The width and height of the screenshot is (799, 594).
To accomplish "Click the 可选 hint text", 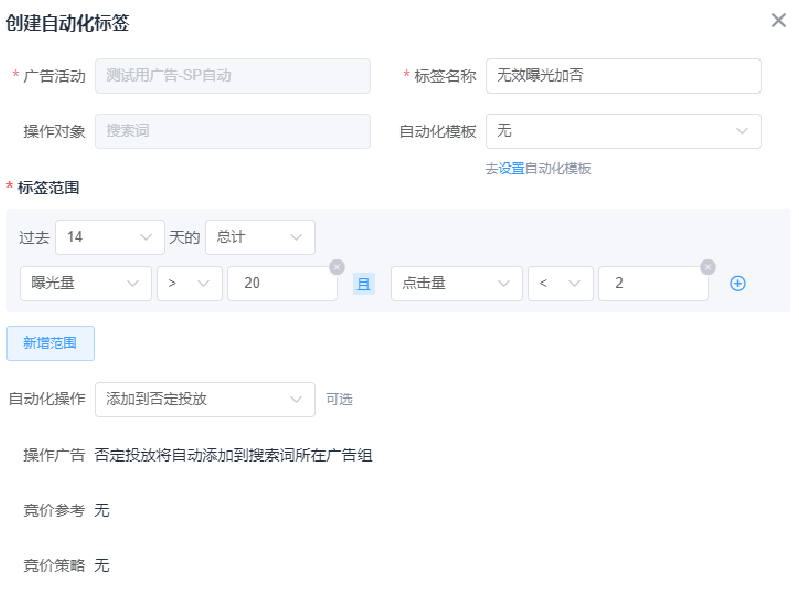I will point(339,399).
